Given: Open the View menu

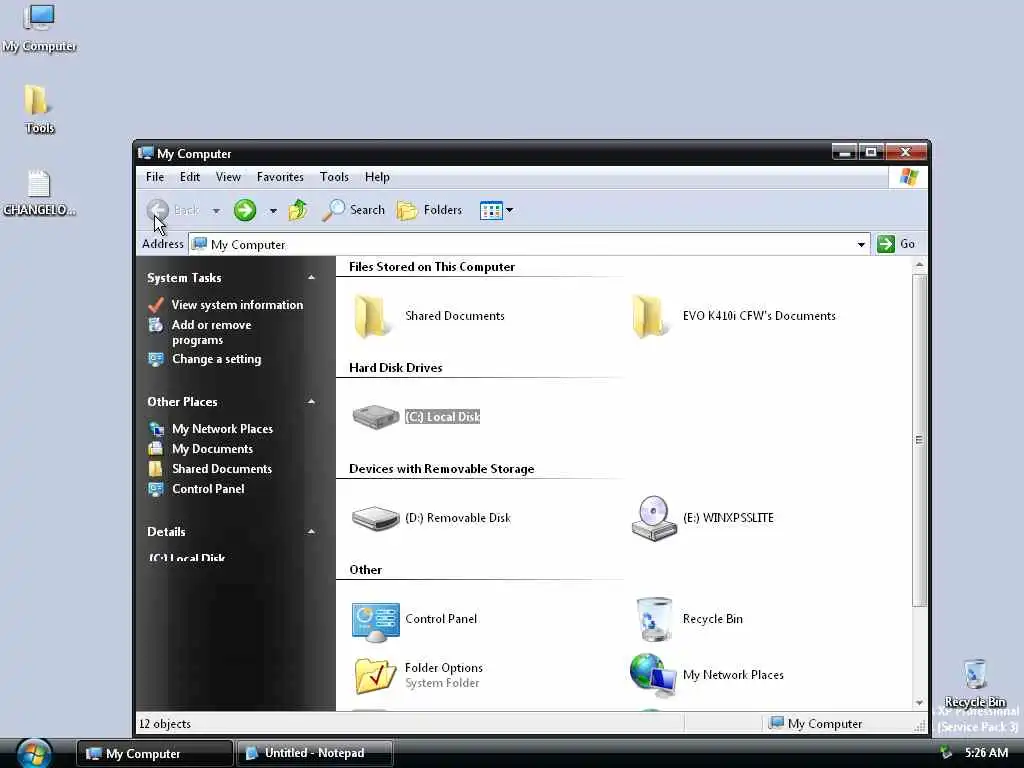Looking at the screenshot, I should coord(229,177).
